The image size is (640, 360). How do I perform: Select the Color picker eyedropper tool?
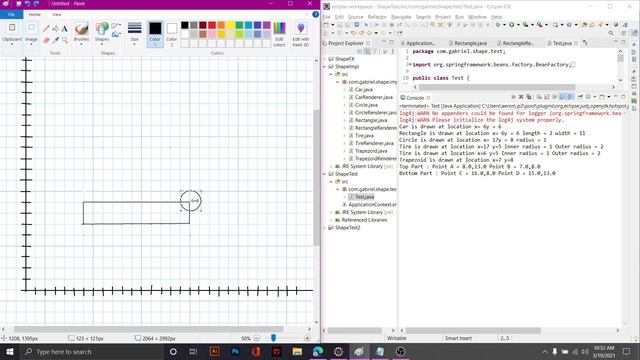(56, 40)
